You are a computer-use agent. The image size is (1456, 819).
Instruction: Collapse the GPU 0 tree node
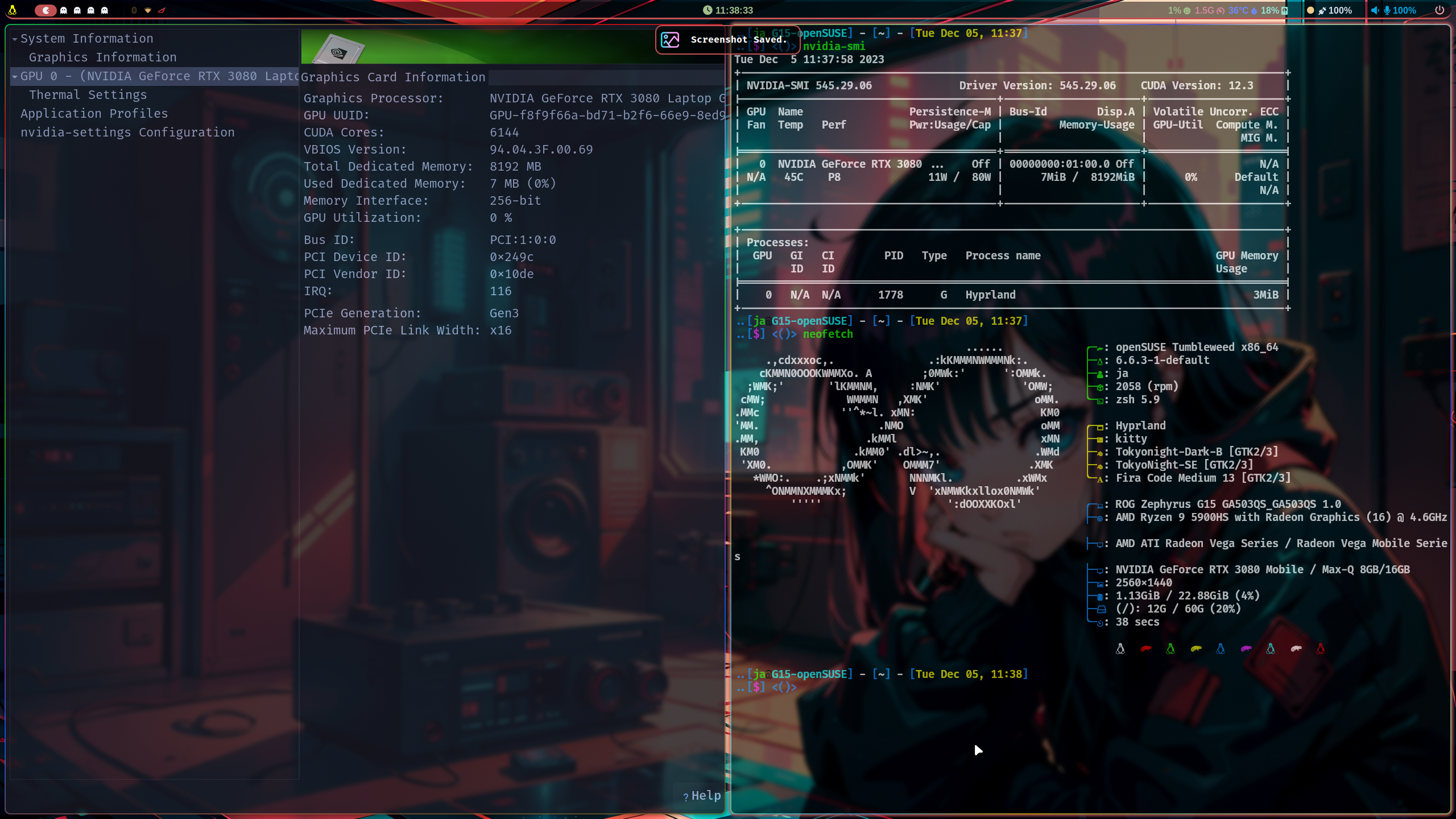tap(15, 77)
